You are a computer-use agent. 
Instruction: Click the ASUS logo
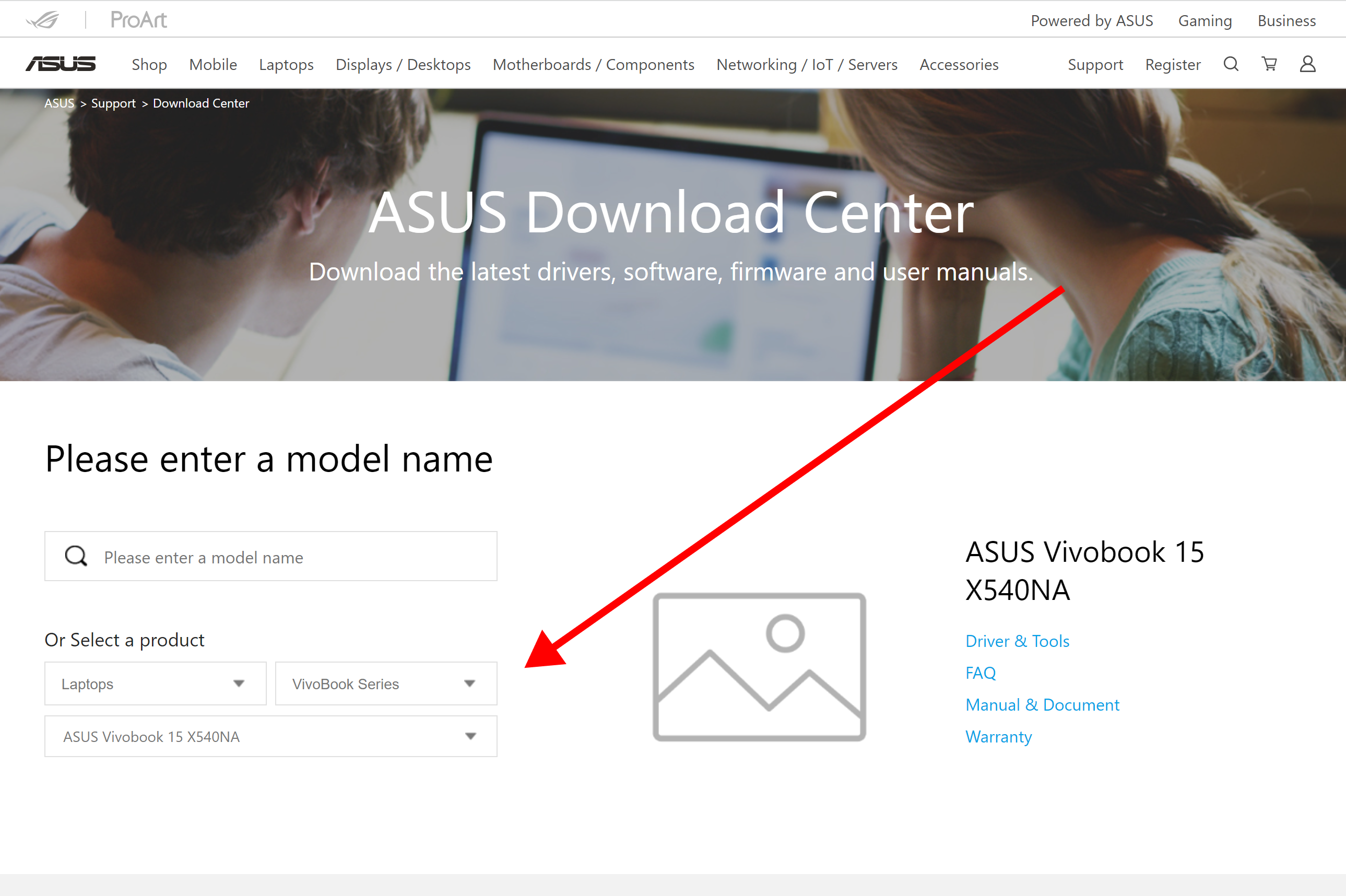point(61,64)
